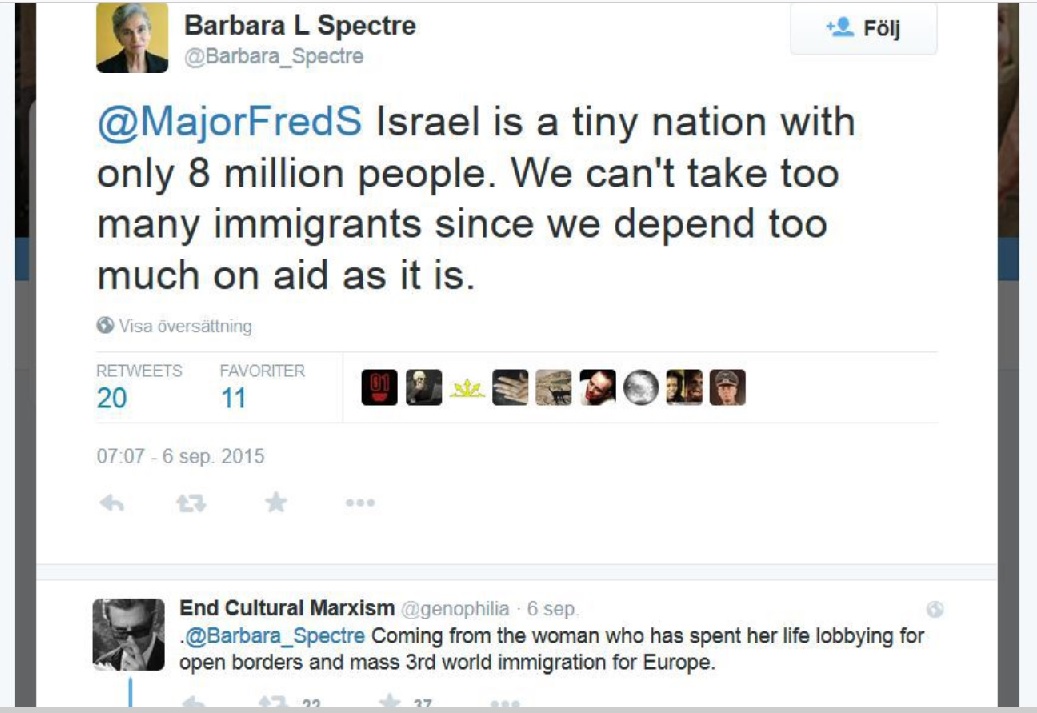Viewport: 1037px width, 713px height.
Task: Click the last liker avatar in the row
Action: point(728,388)
